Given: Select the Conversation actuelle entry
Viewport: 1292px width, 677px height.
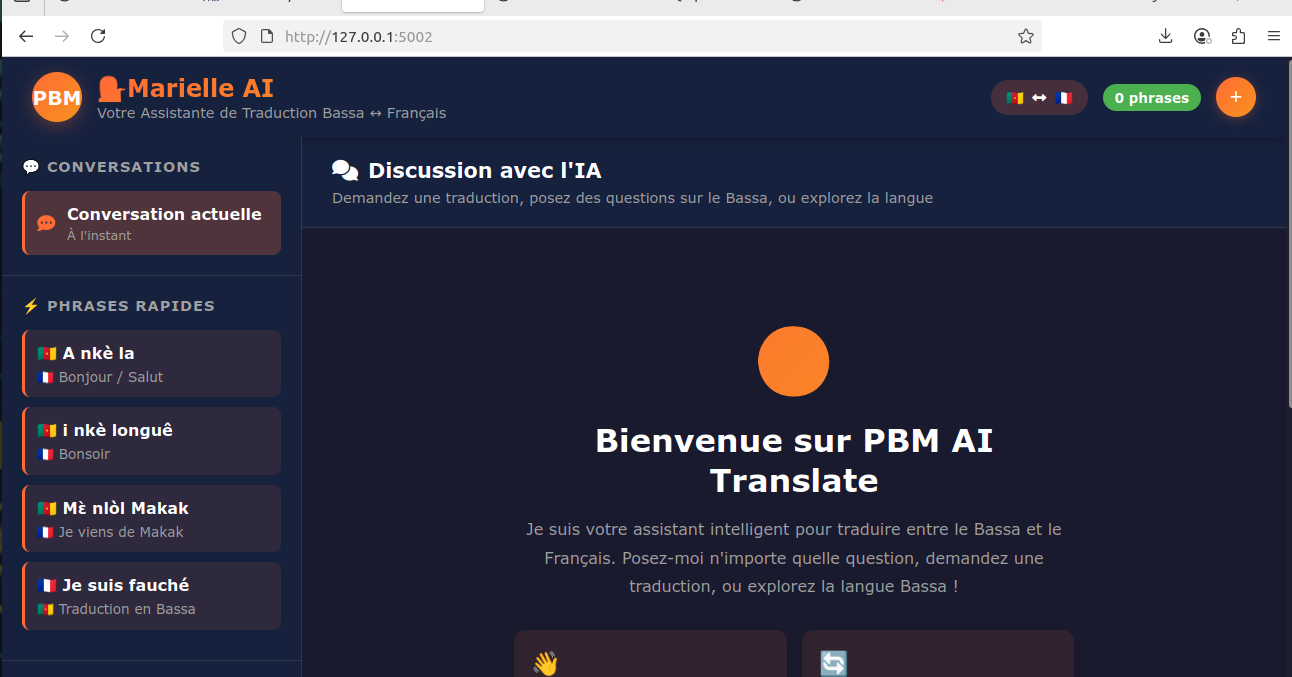Looking at the screenshot, I should click(150, 222).
